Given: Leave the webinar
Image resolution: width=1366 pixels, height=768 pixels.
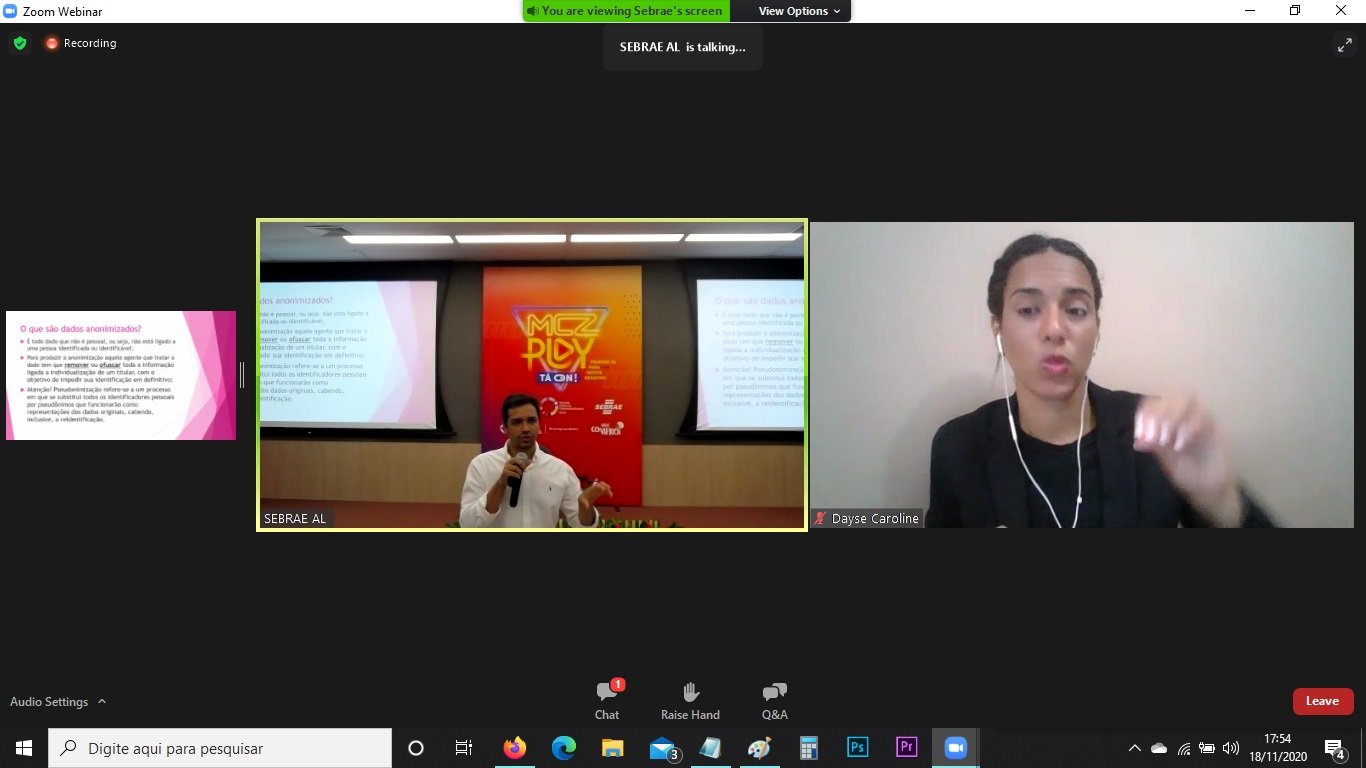Looking at the screenshot, I should click(x=1322, y=701).
